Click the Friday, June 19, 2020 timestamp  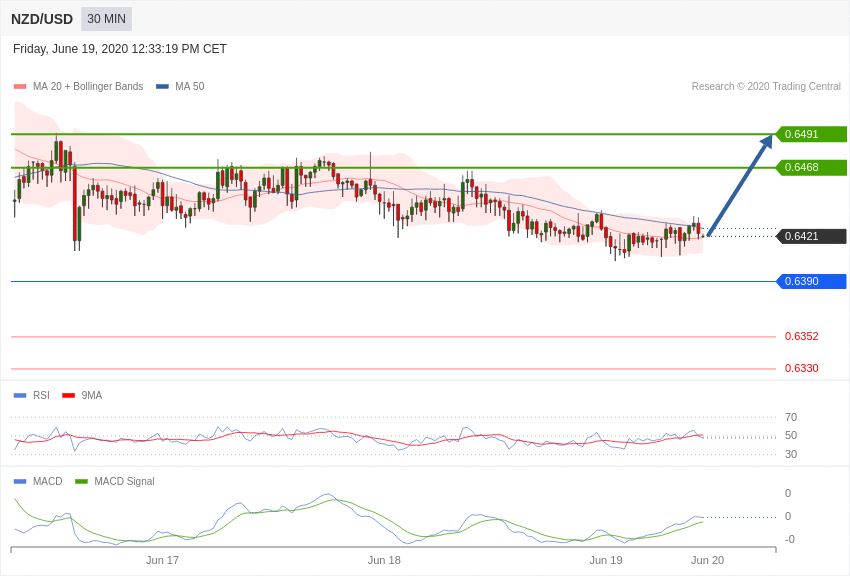pyautogui.click(x=120, y=49)
